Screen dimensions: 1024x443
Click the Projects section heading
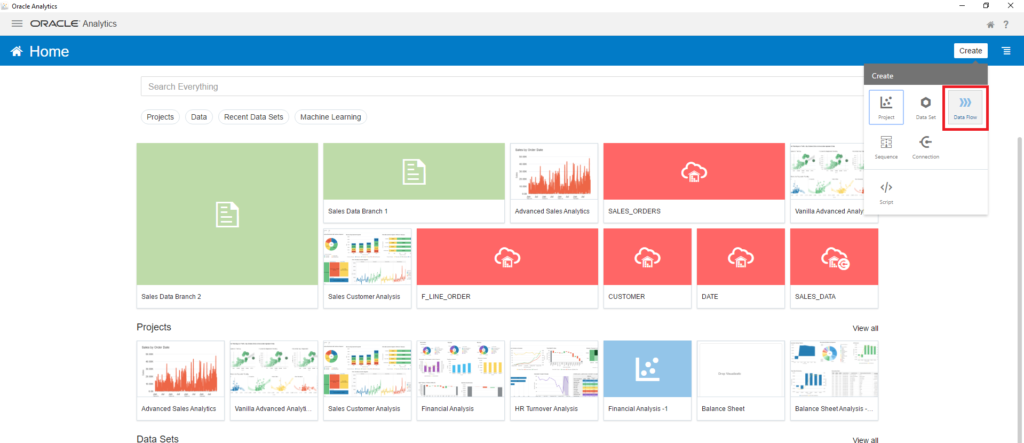coord(154,327)
